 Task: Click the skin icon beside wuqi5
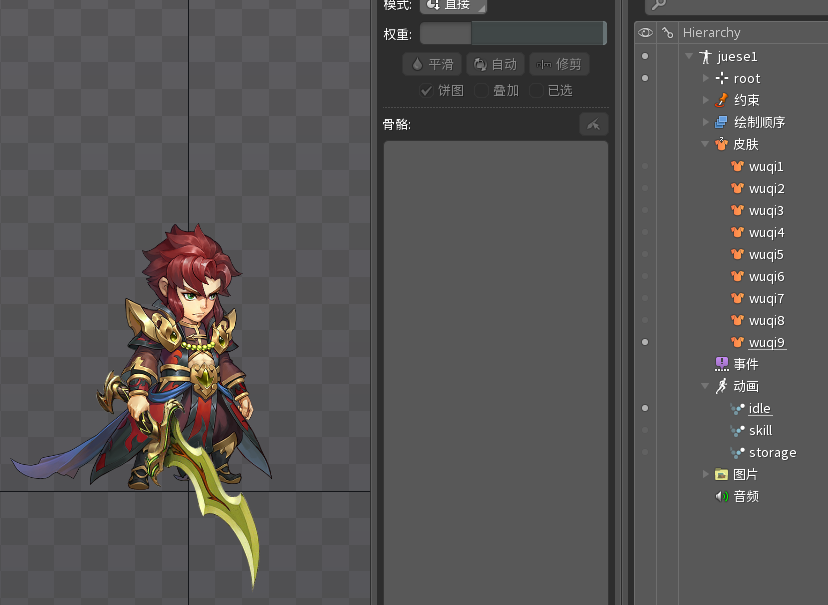click(x=738, y=254)
